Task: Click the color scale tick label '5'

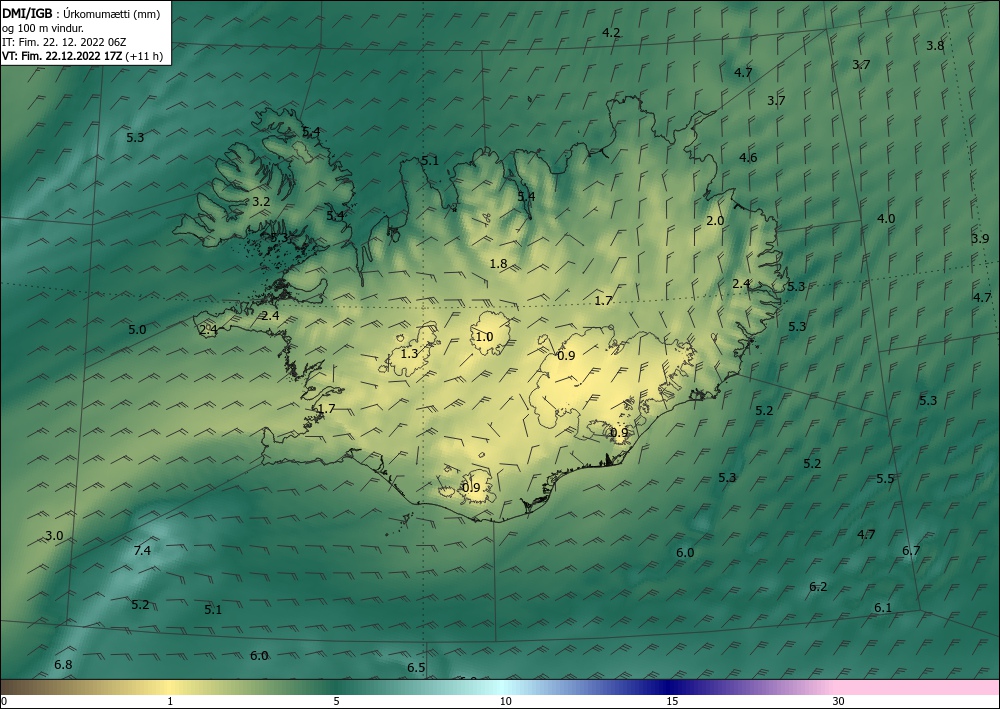Action: coord(336,702)
